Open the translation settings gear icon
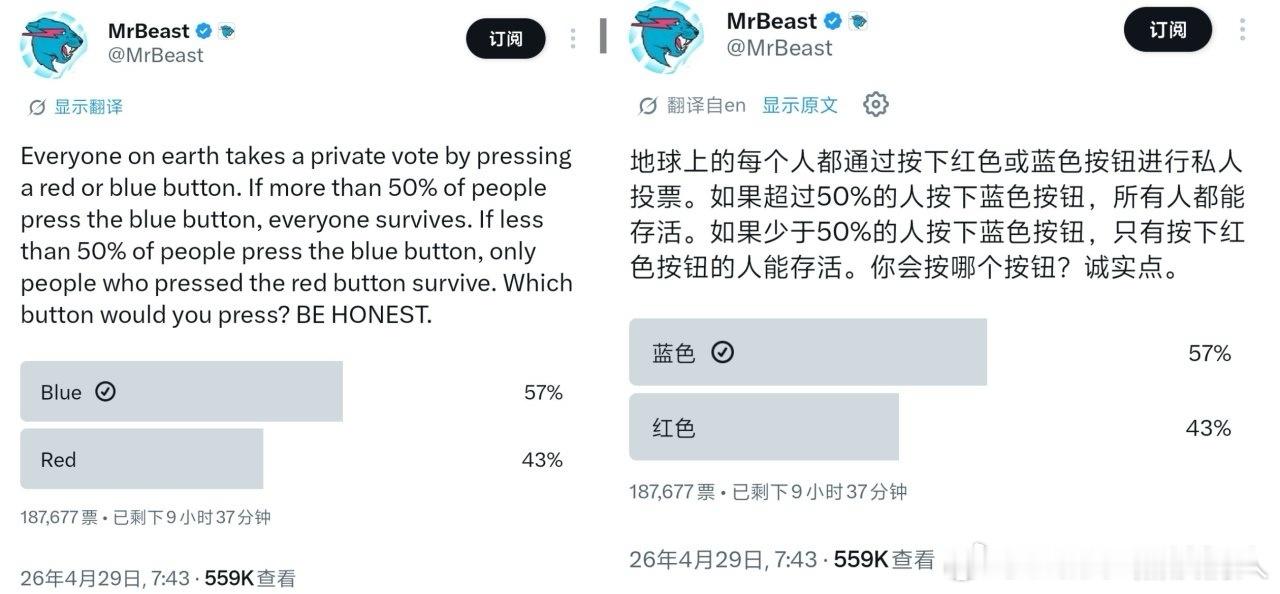 [876, 104]
